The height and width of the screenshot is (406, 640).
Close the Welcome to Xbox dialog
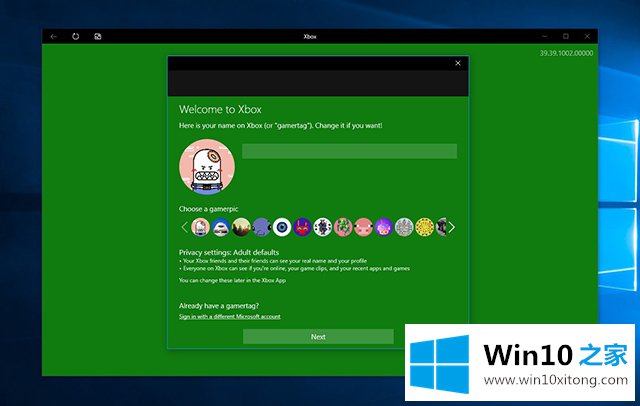coord(458,63)
